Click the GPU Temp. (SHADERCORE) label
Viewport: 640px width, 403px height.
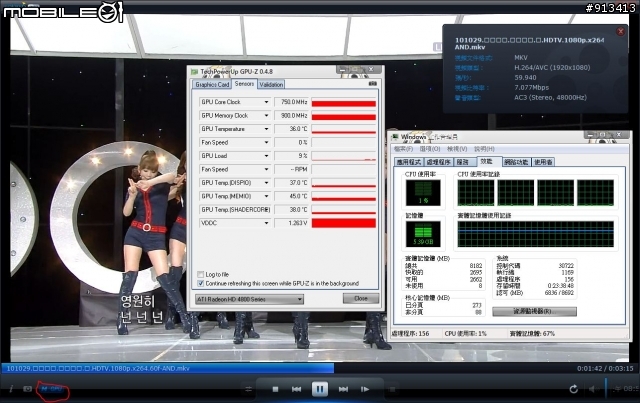pyautogui.click(x=235, y=210)
